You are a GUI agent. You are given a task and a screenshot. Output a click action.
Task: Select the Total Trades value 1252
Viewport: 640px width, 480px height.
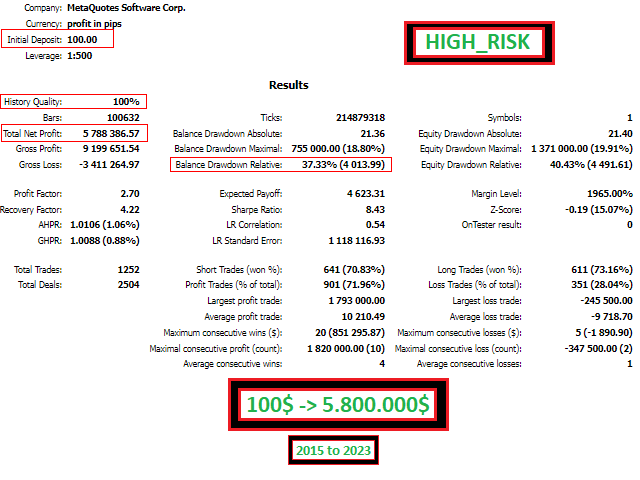click(x=129, y=269)
